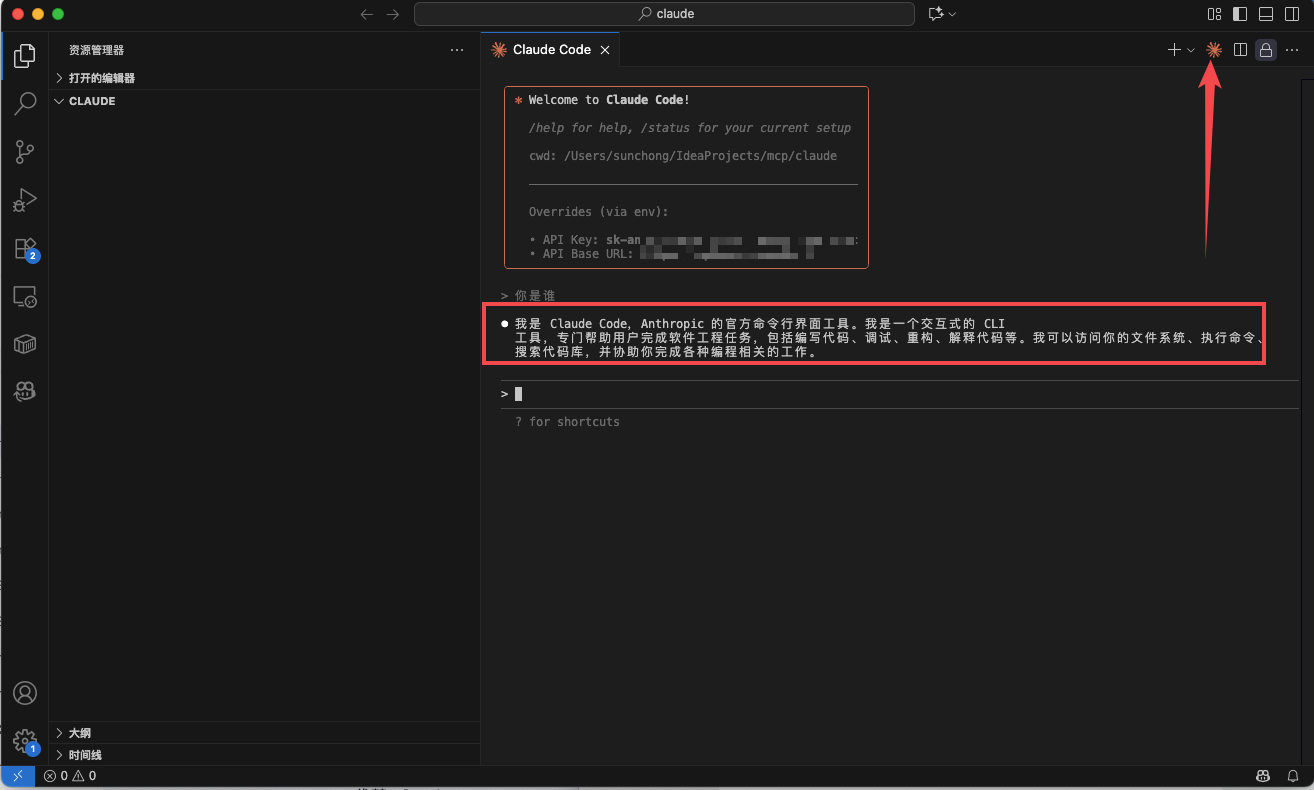The width and height of the screenshot is (1314, 790).
Task: Click the Claude Code icon in editor toolbar
Action: click(x=1214, y=50)
